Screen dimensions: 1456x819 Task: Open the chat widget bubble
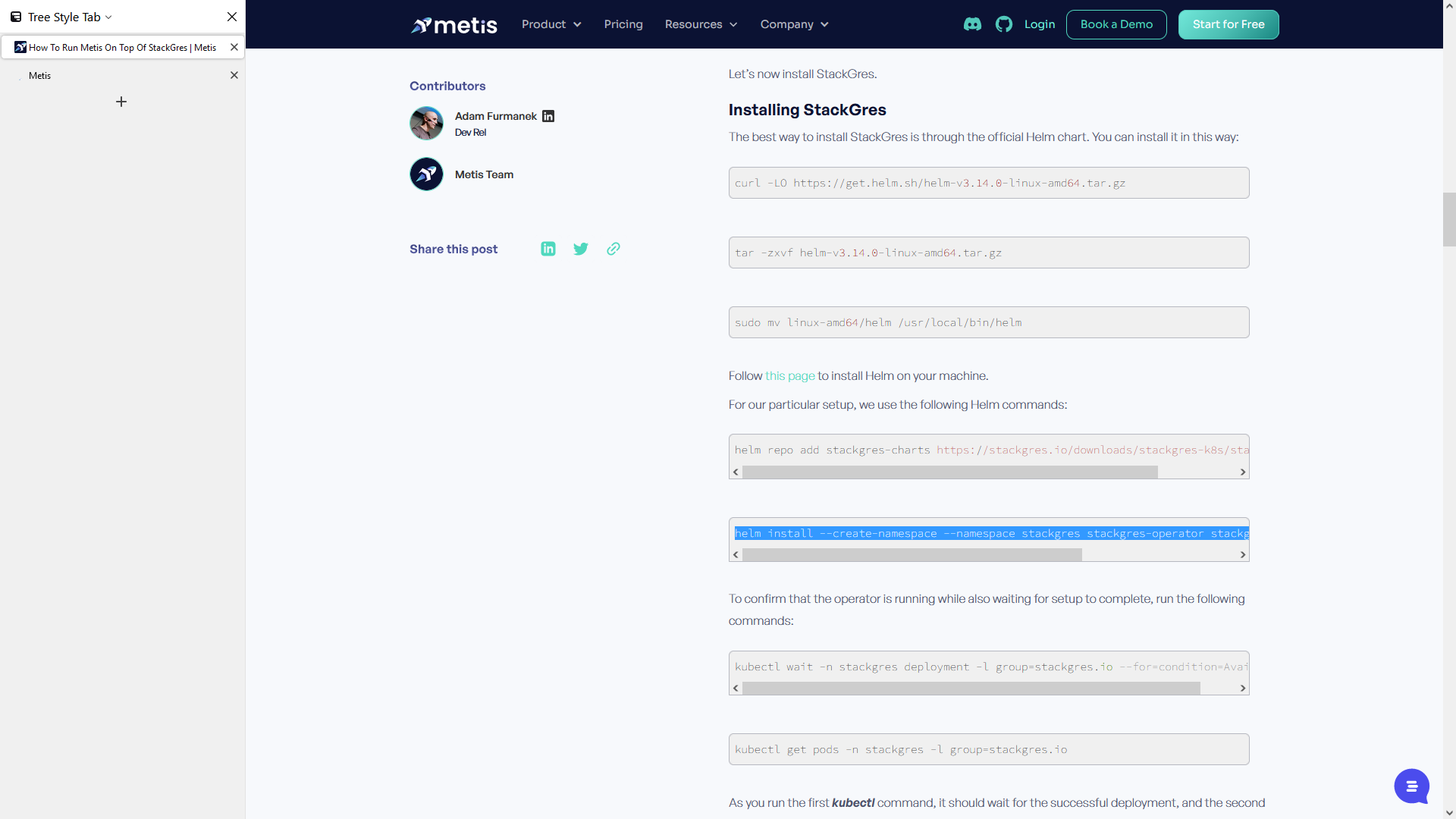coord(1411,786)
